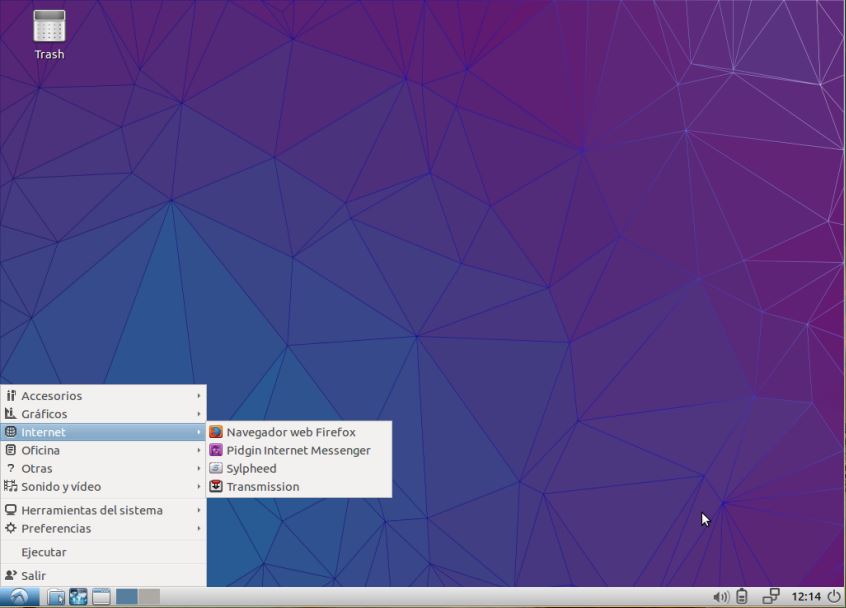Launch Pidgin Internet Messenger
This screenshot has width=846, height=608.
coord(297,450)
